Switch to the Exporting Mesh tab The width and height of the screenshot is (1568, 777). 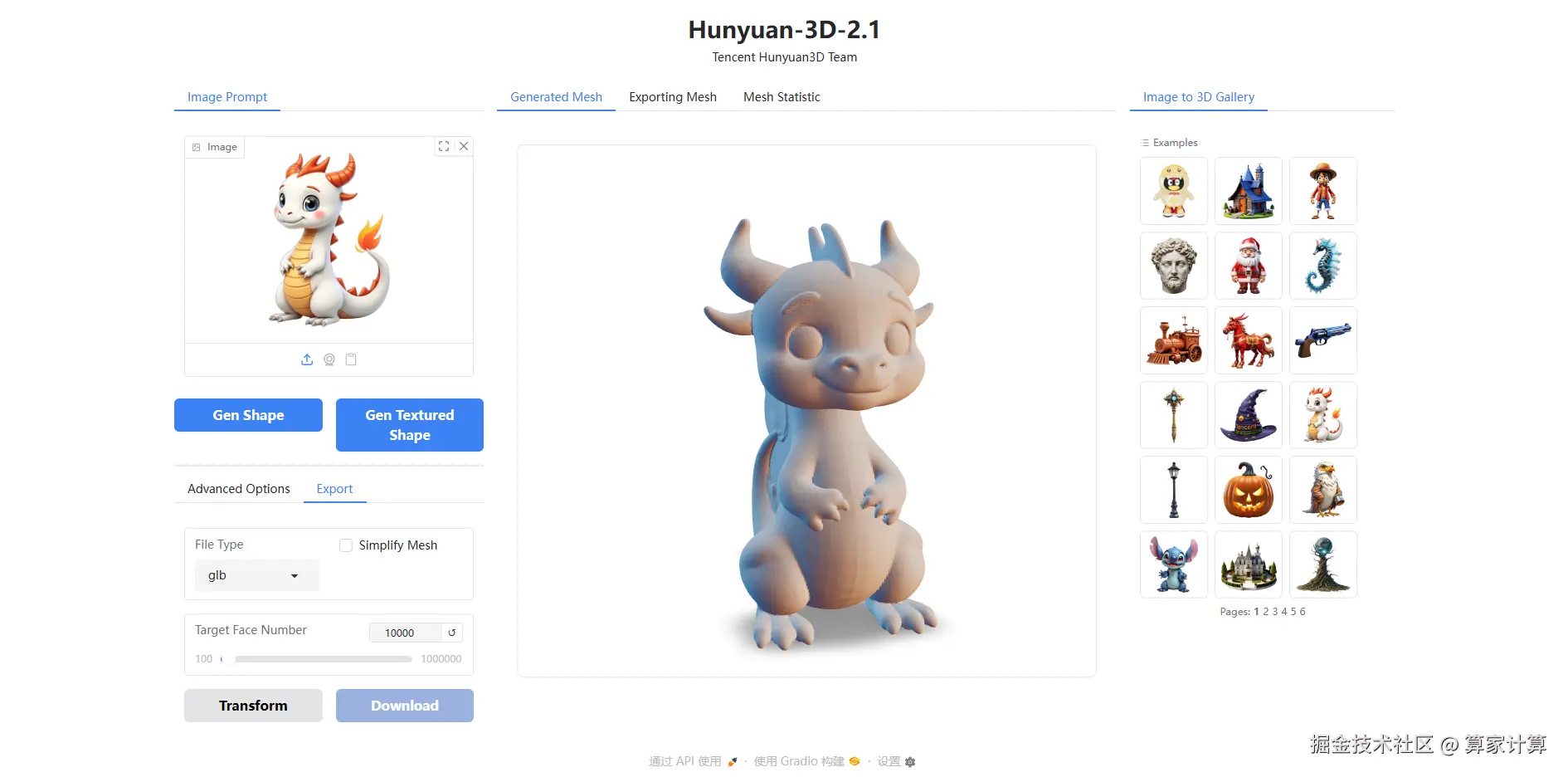click(x=673, y=97)
